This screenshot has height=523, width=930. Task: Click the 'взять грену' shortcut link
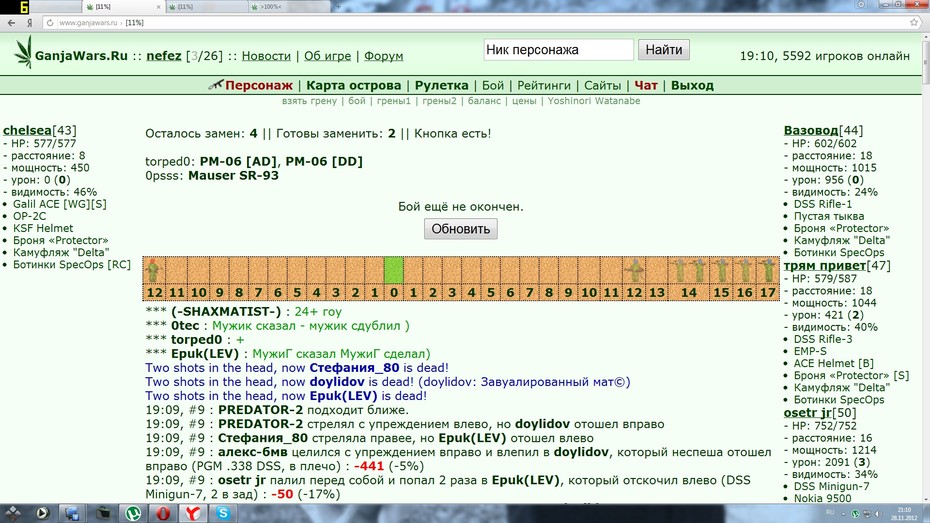click(x=309, y=101)
